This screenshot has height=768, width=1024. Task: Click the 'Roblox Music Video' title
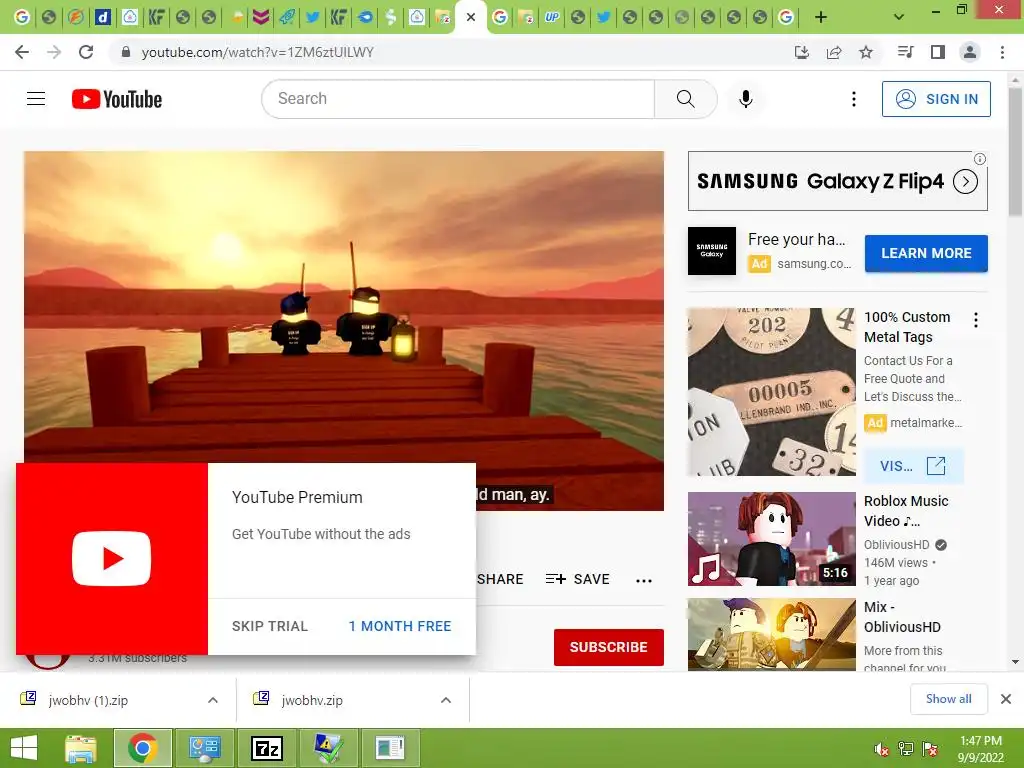[906, 511]
